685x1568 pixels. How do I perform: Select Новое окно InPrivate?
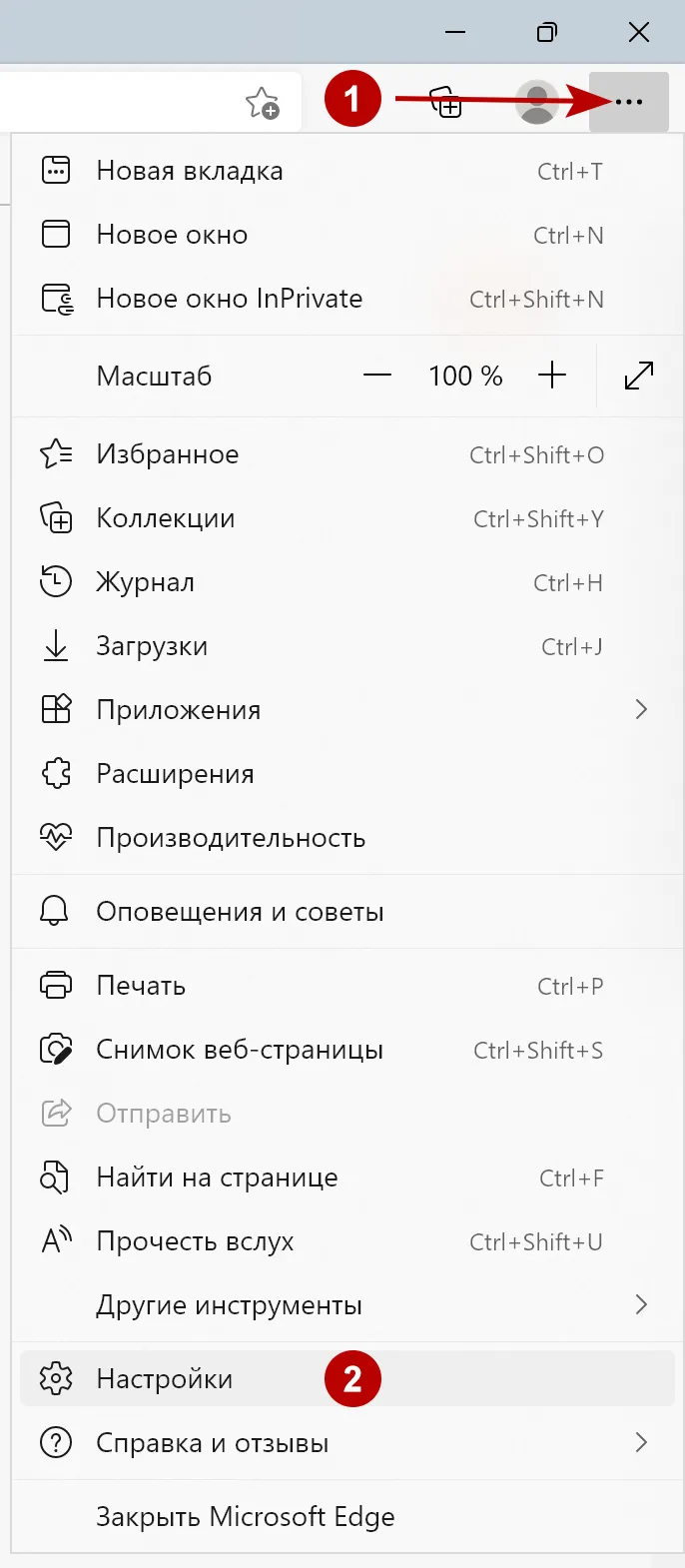point(229,298)
